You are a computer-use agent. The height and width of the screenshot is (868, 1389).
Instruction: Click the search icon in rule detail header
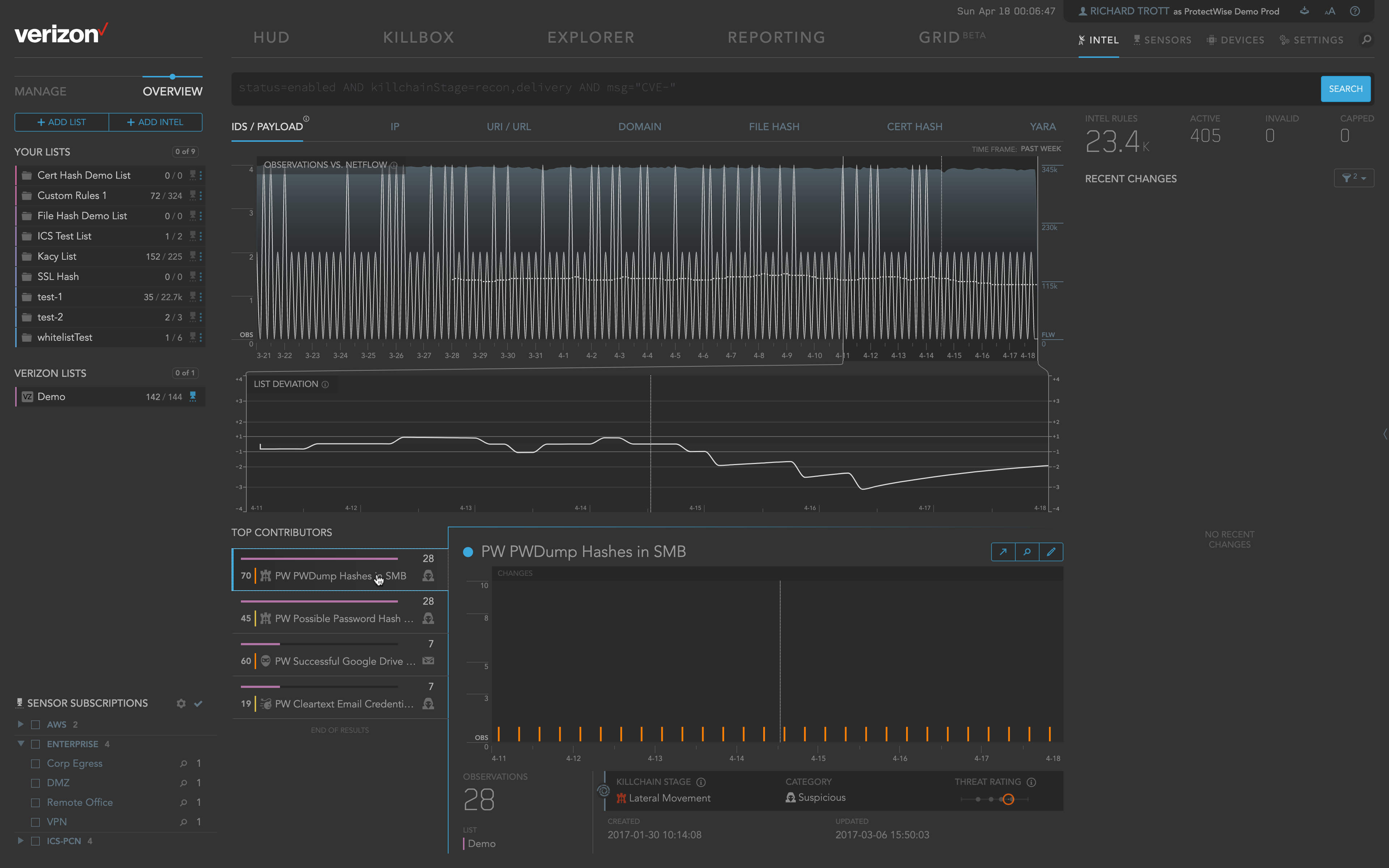(1027, 552)
